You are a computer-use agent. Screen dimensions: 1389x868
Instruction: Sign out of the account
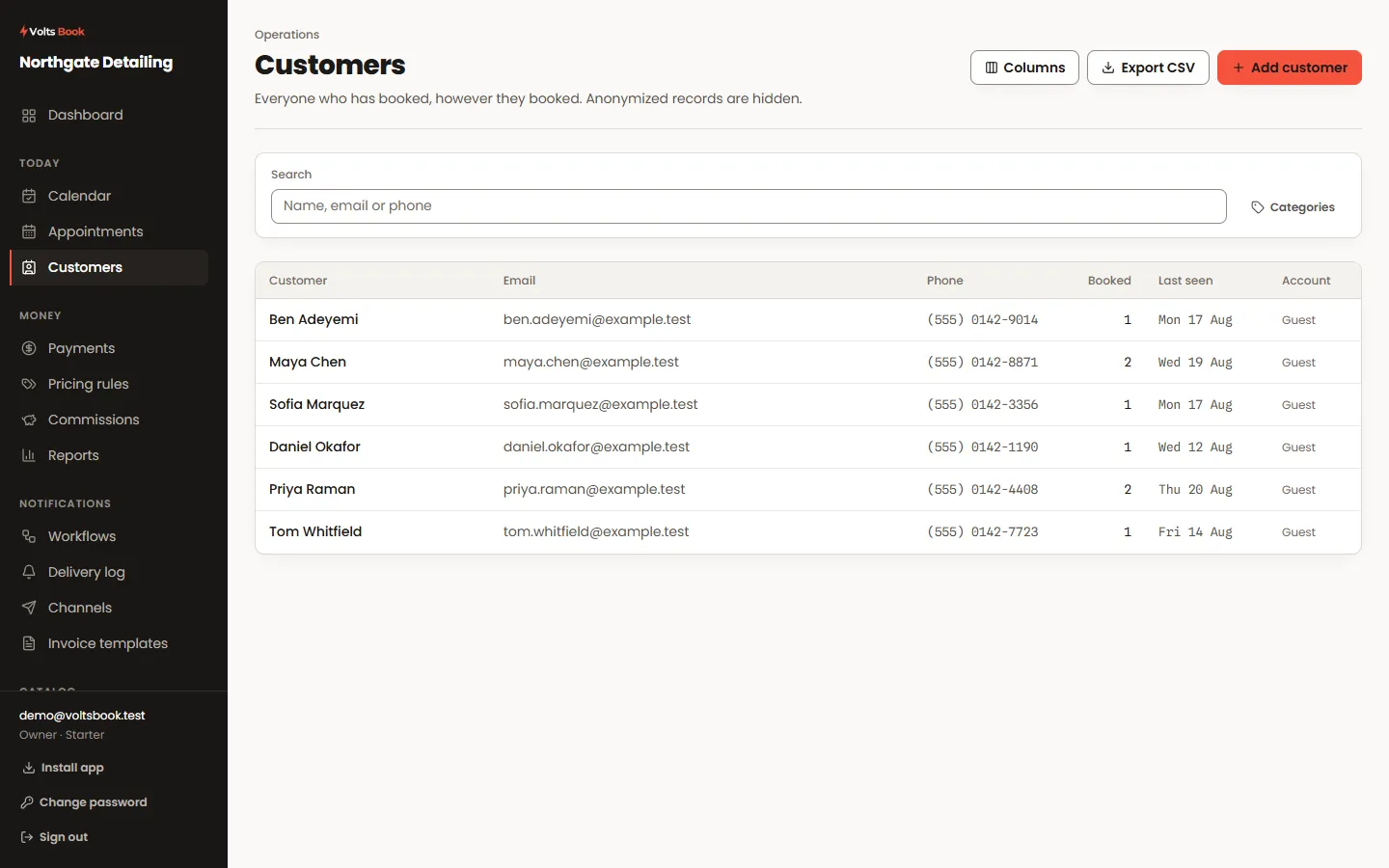55,837
